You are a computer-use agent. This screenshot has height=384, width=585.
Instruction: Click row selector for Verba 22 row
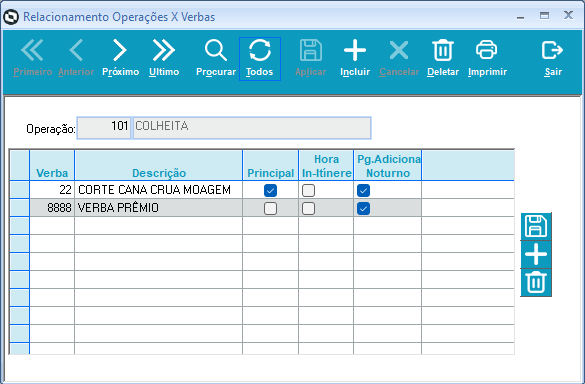(x=19, y=190)
